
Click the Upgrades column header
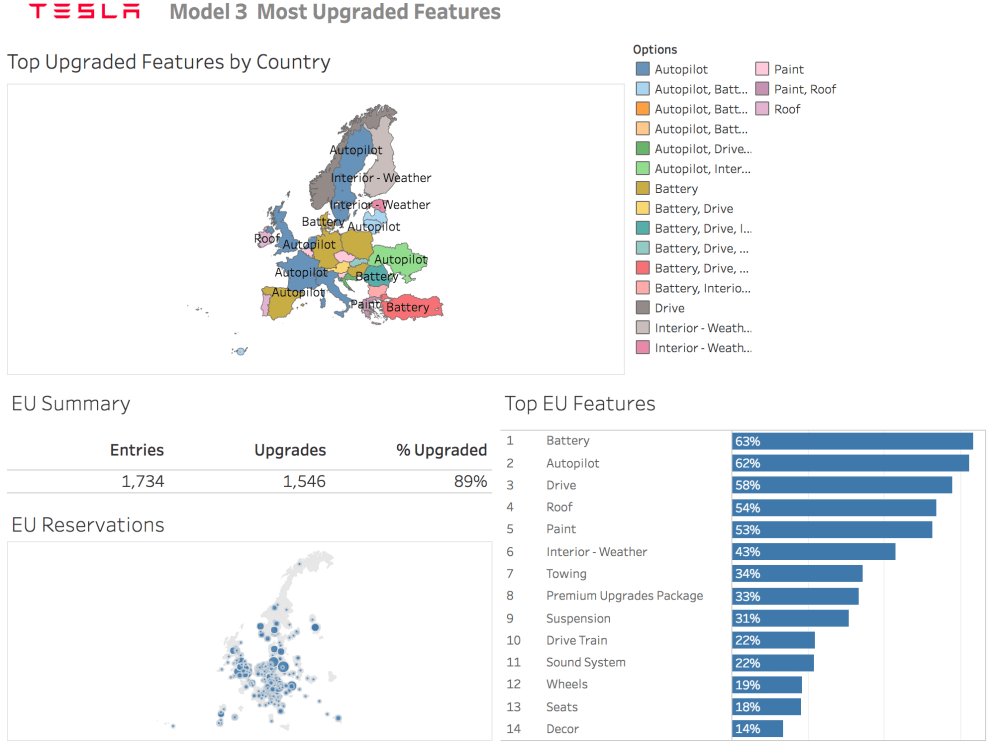click(x=290, y=450)
